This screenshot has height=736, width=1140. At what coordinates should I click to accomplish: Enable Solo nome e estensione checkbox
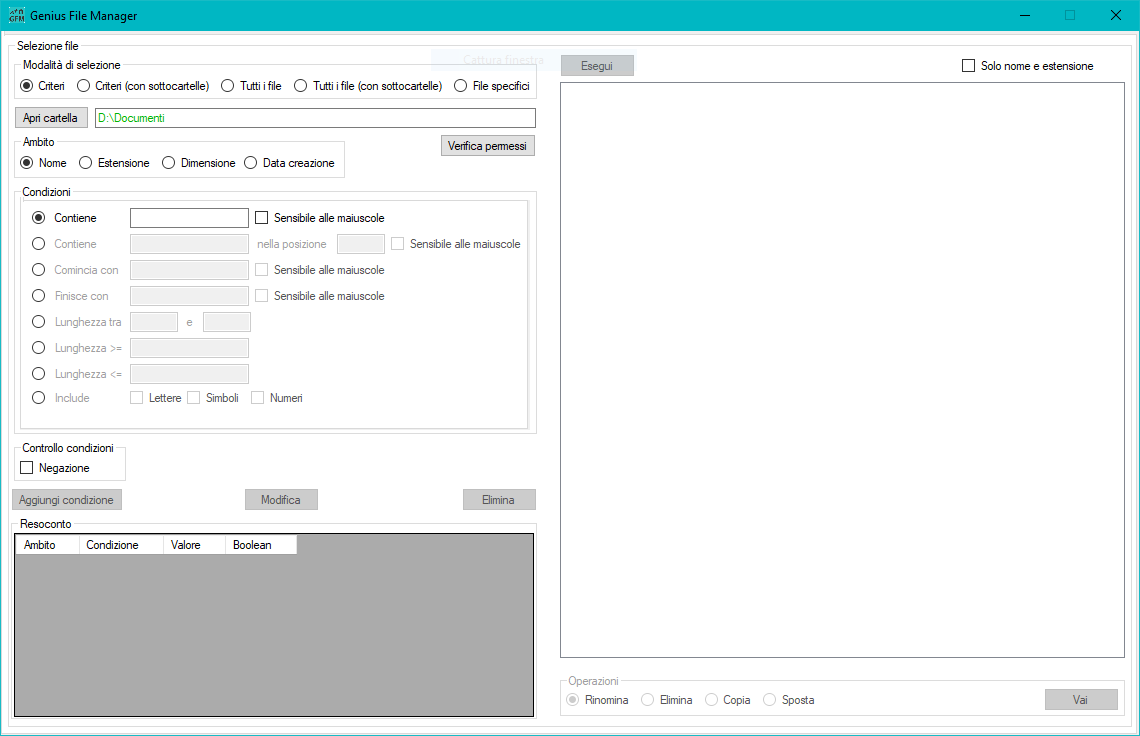pyautogui.click(x=968, y=66)
